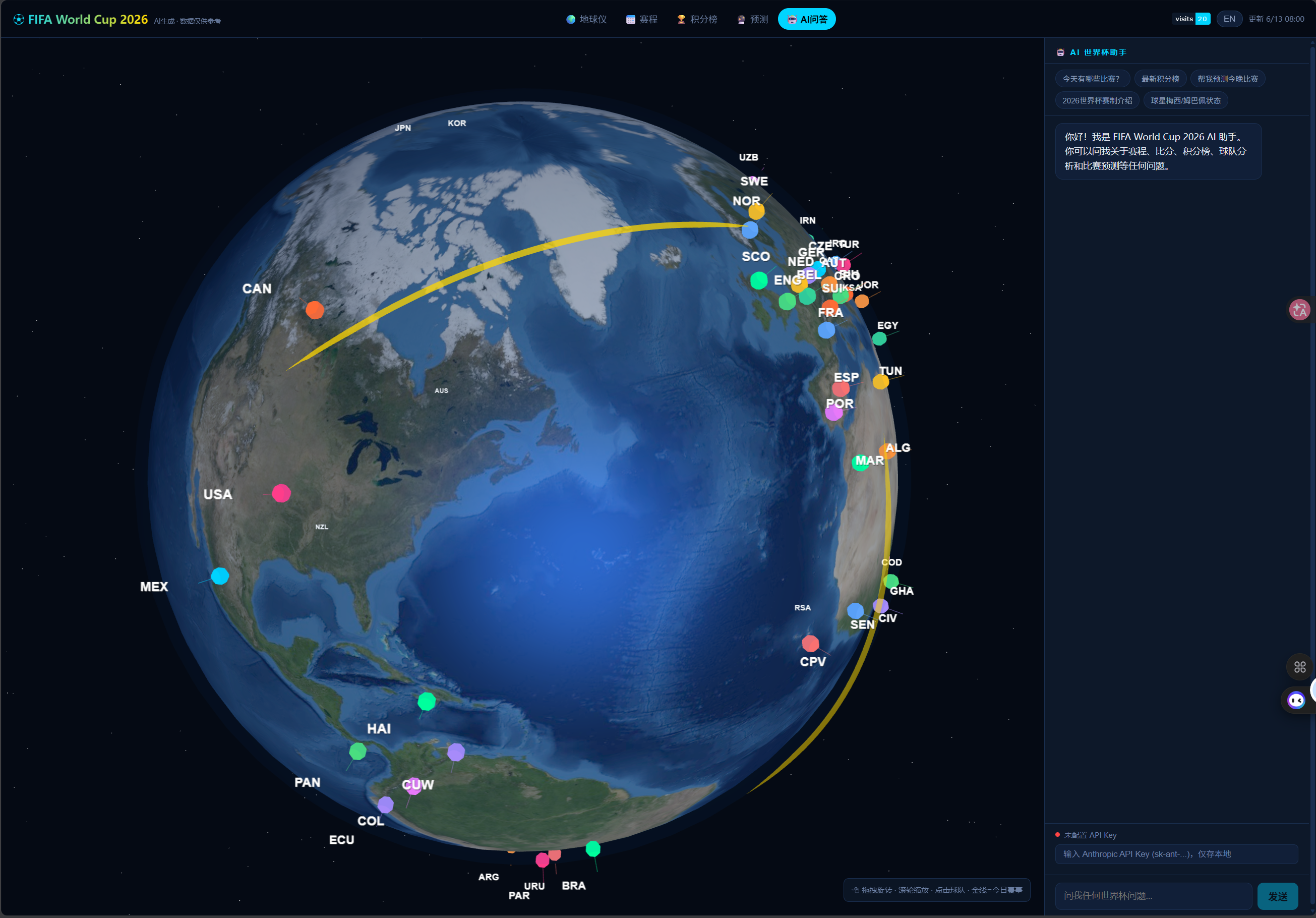Select the blue SEN marker on the globe

pos(855,611)
